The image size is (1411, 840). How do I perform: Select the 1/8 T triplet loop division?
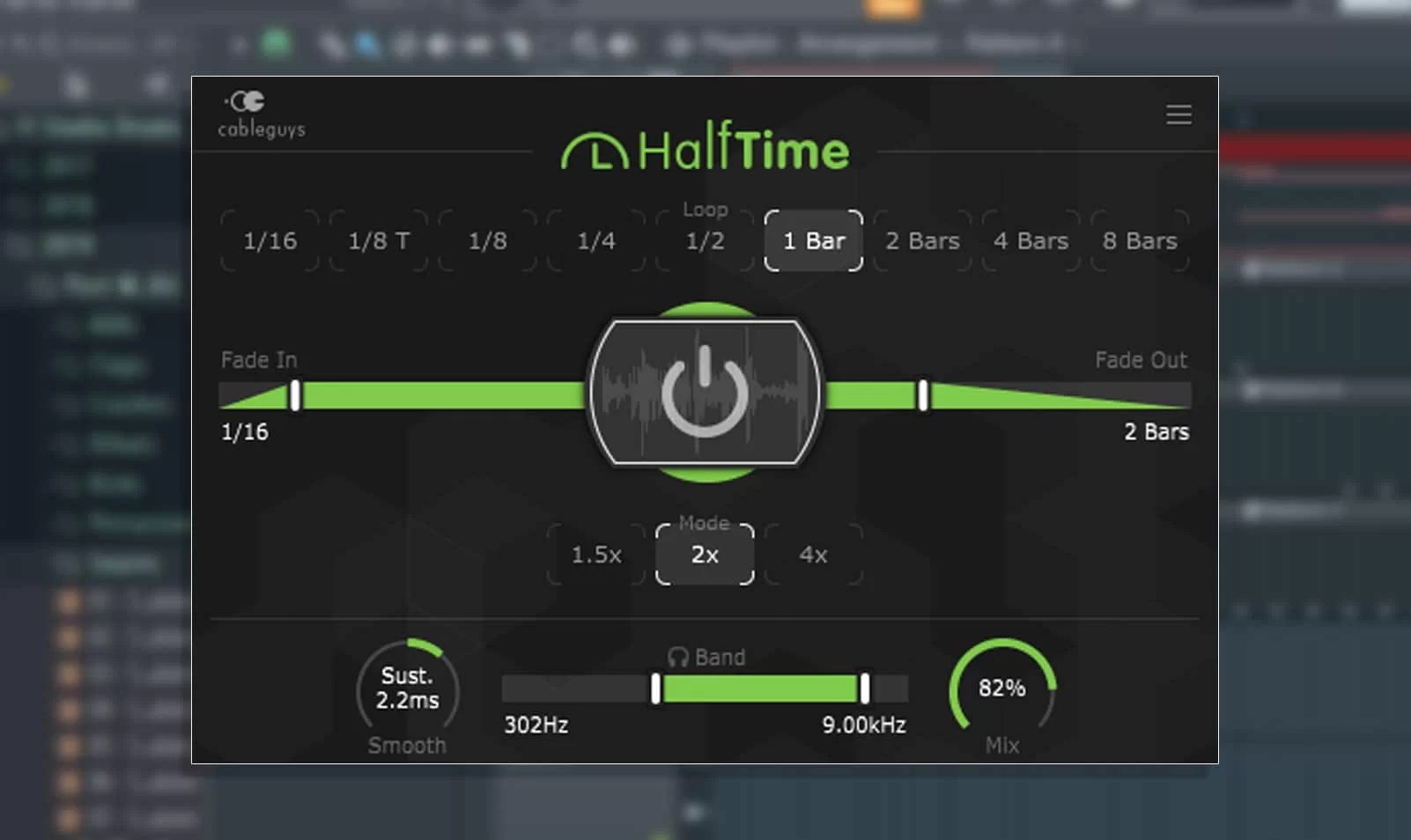pyautogui.click(x=378, y=240)
